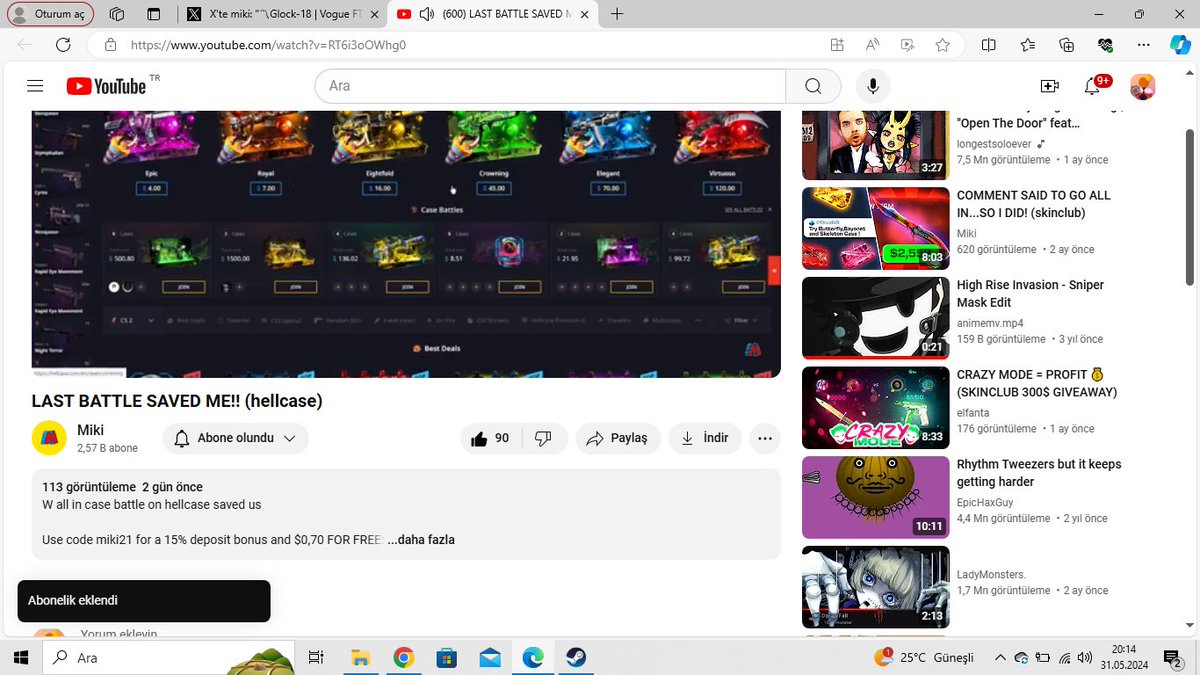
Task: Play the CRAZY MODE = PROFIT video thumbnail
Action: (x=875, y=408)
